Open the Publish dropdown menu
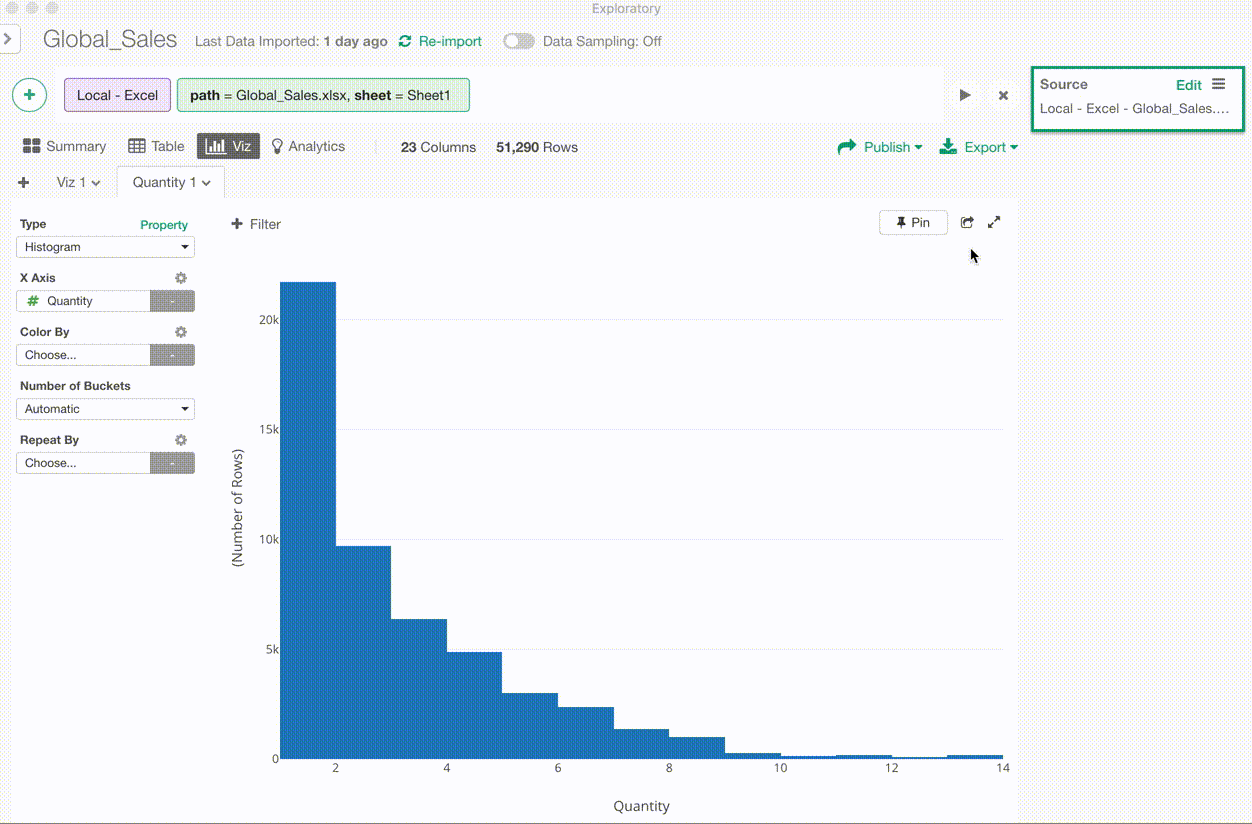 [880, 147]
